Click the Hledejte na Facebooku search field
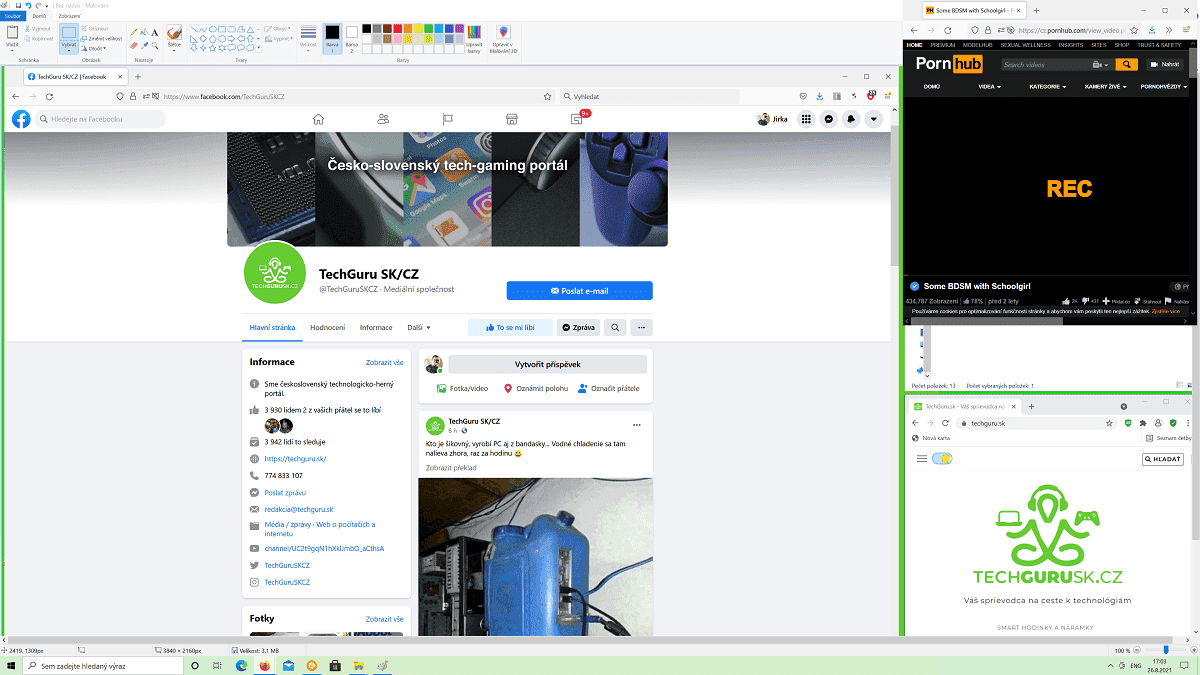The height and width of the screenshot is (675, 1200). click(x=101, y=119)
